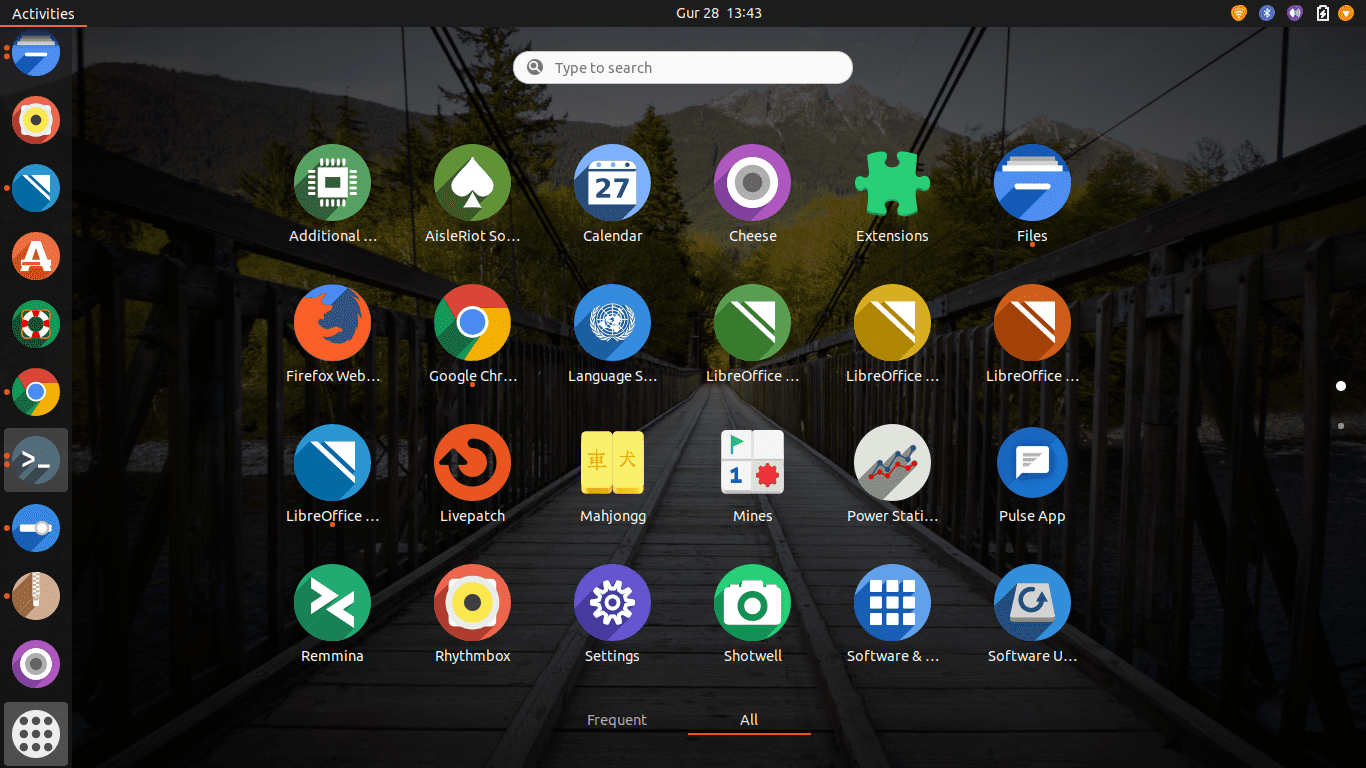Click the Bluetooth status icon

click(x=1267, y=13)
